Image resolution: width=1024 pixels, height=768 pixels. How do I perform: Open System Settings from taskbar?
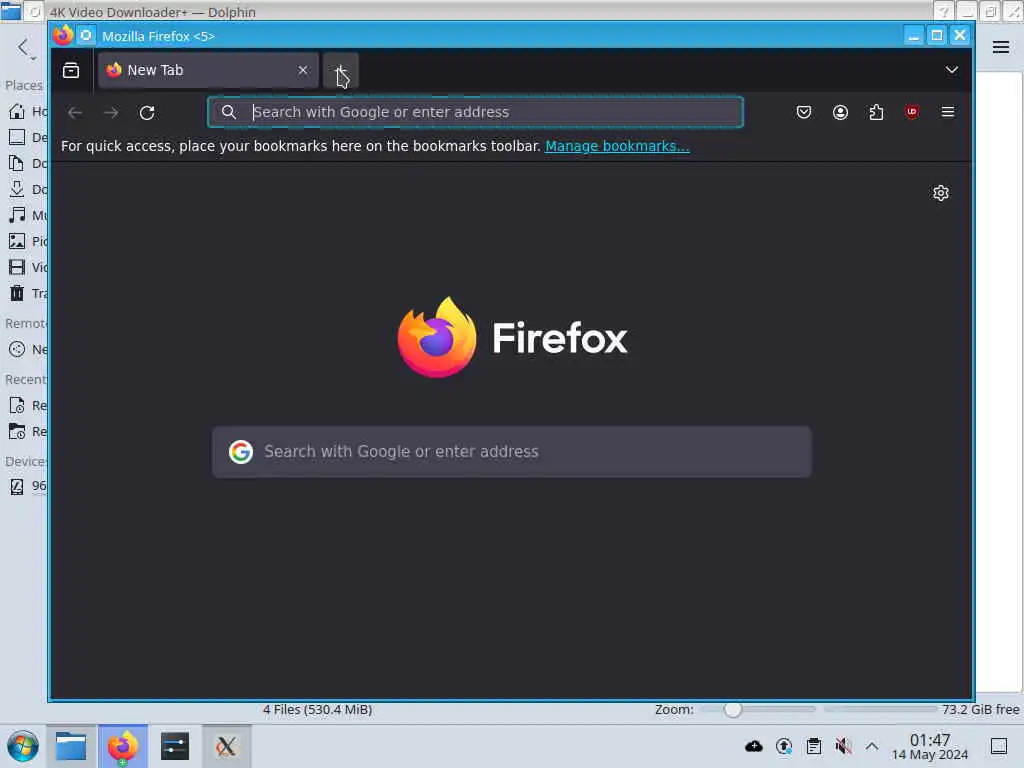click(x=175, y=746)
